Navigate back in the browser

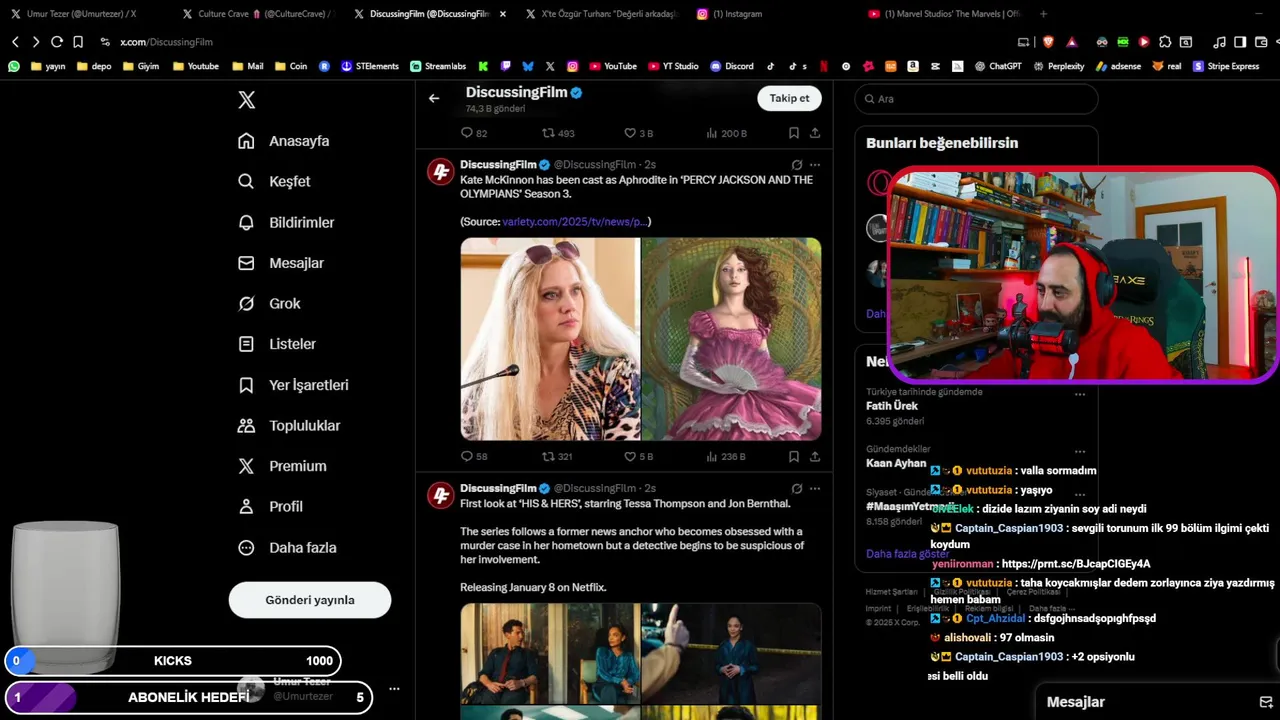click(15, 42)
